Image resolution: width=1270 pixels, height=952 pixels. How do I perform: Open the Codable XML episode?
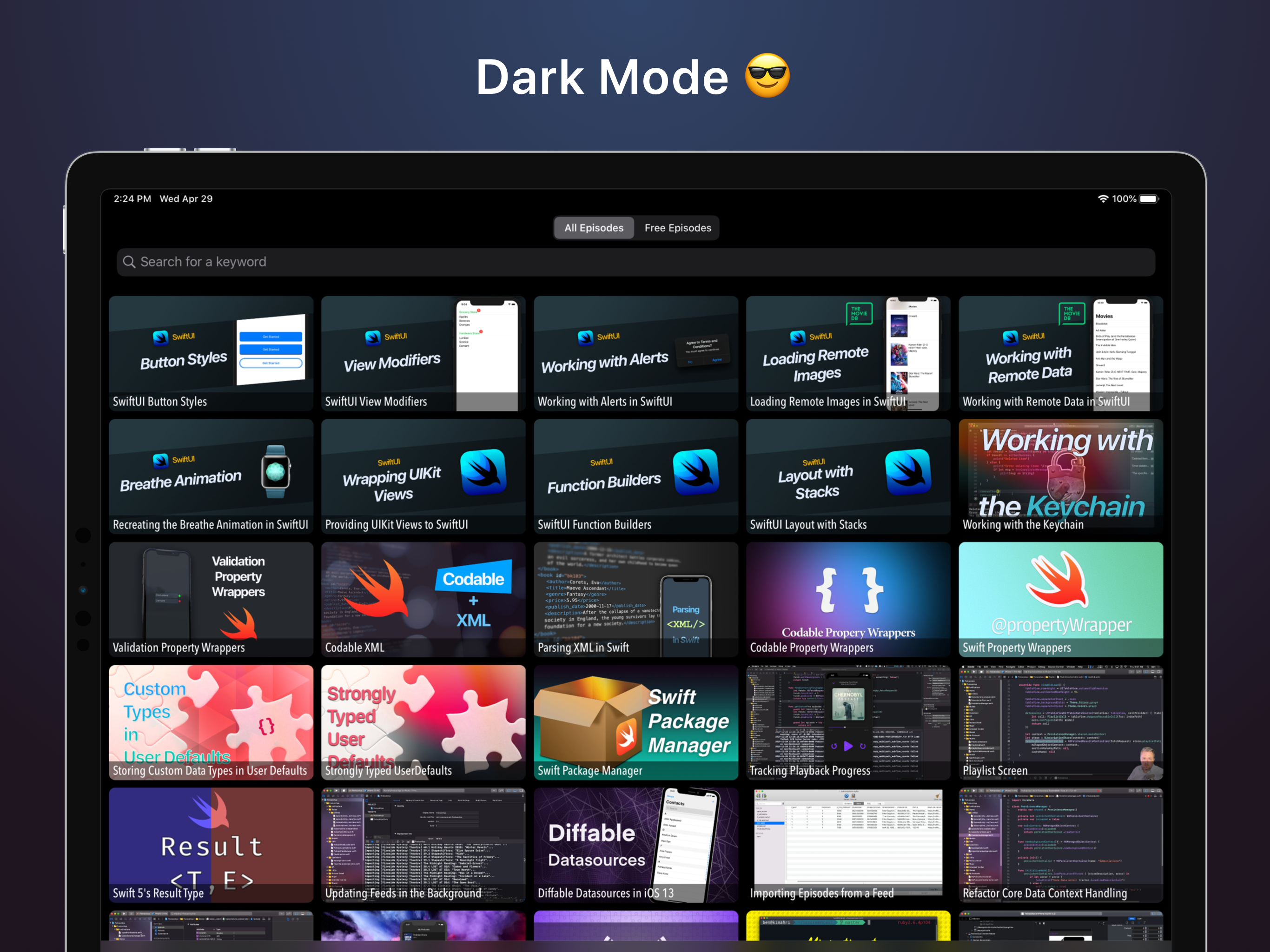pos(423,600)
